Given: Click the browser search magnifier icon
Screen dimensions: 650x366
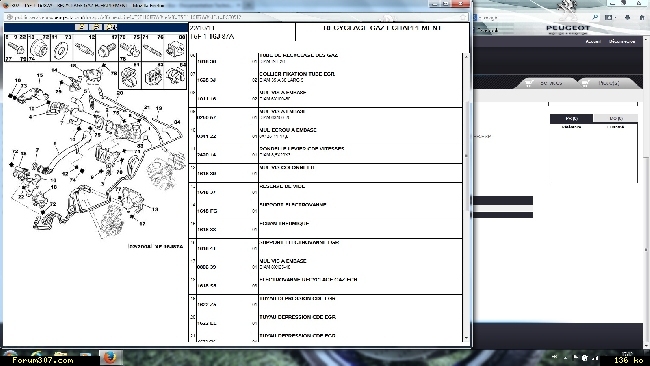Looking at the screenshot, I should 595,17.
